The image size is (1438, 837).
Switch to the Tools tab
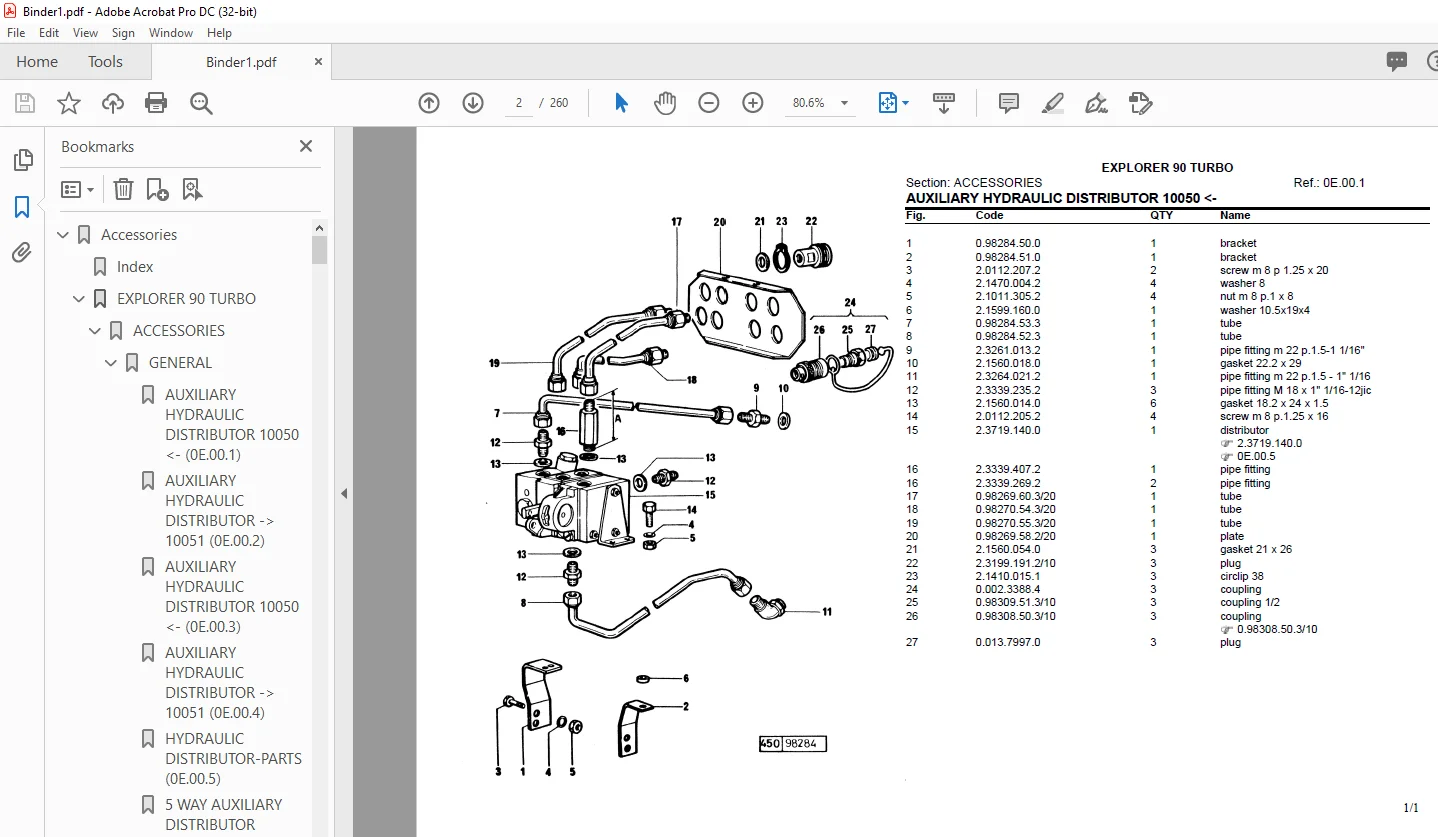(105, 62)
